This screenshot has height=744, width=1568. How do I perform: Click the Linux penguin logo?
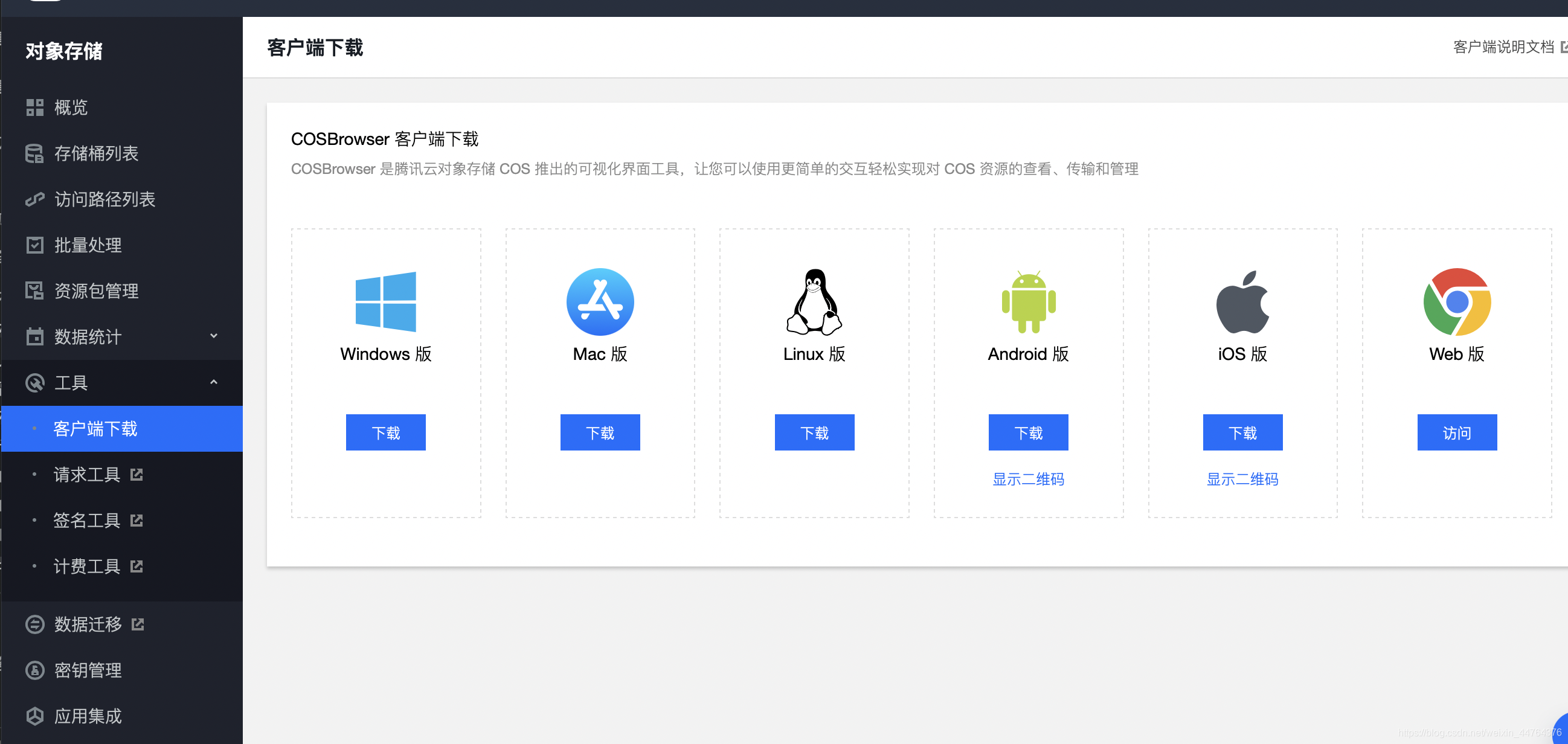(814, 302)
